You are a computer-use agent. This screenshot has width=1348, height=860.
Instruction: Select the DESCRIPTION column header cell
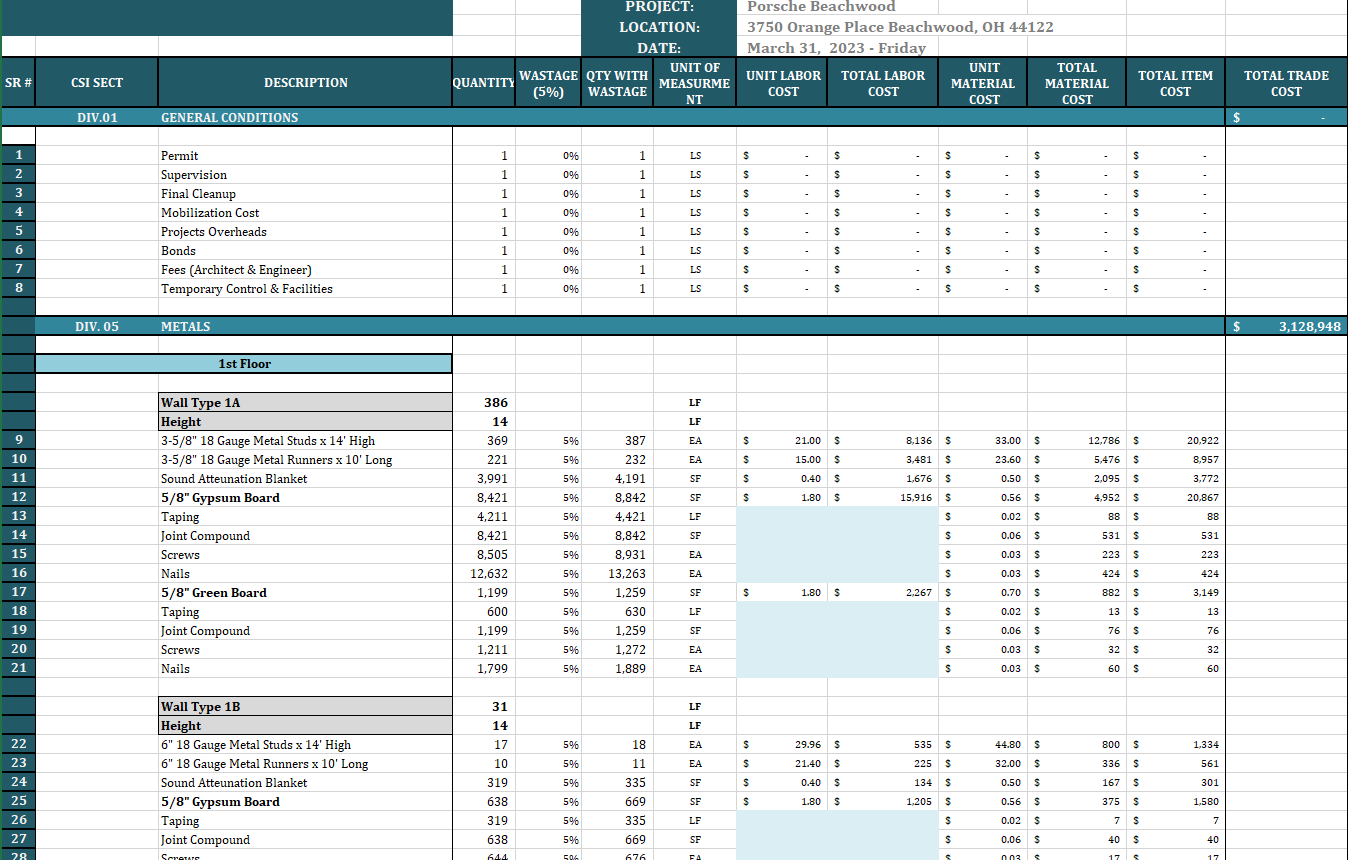tap(305, 83)
